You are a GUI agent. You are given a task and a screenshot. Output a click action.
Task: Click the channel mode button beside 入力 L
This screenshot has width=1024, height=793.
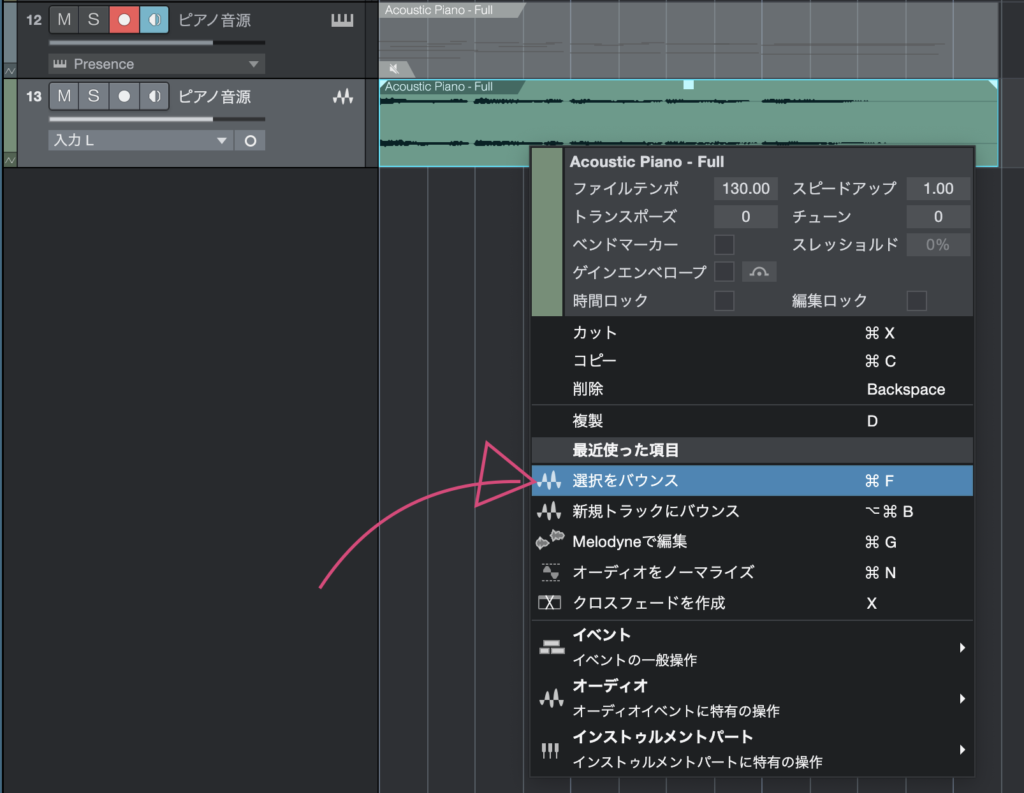pyautogui.click(x=250, y=141)
